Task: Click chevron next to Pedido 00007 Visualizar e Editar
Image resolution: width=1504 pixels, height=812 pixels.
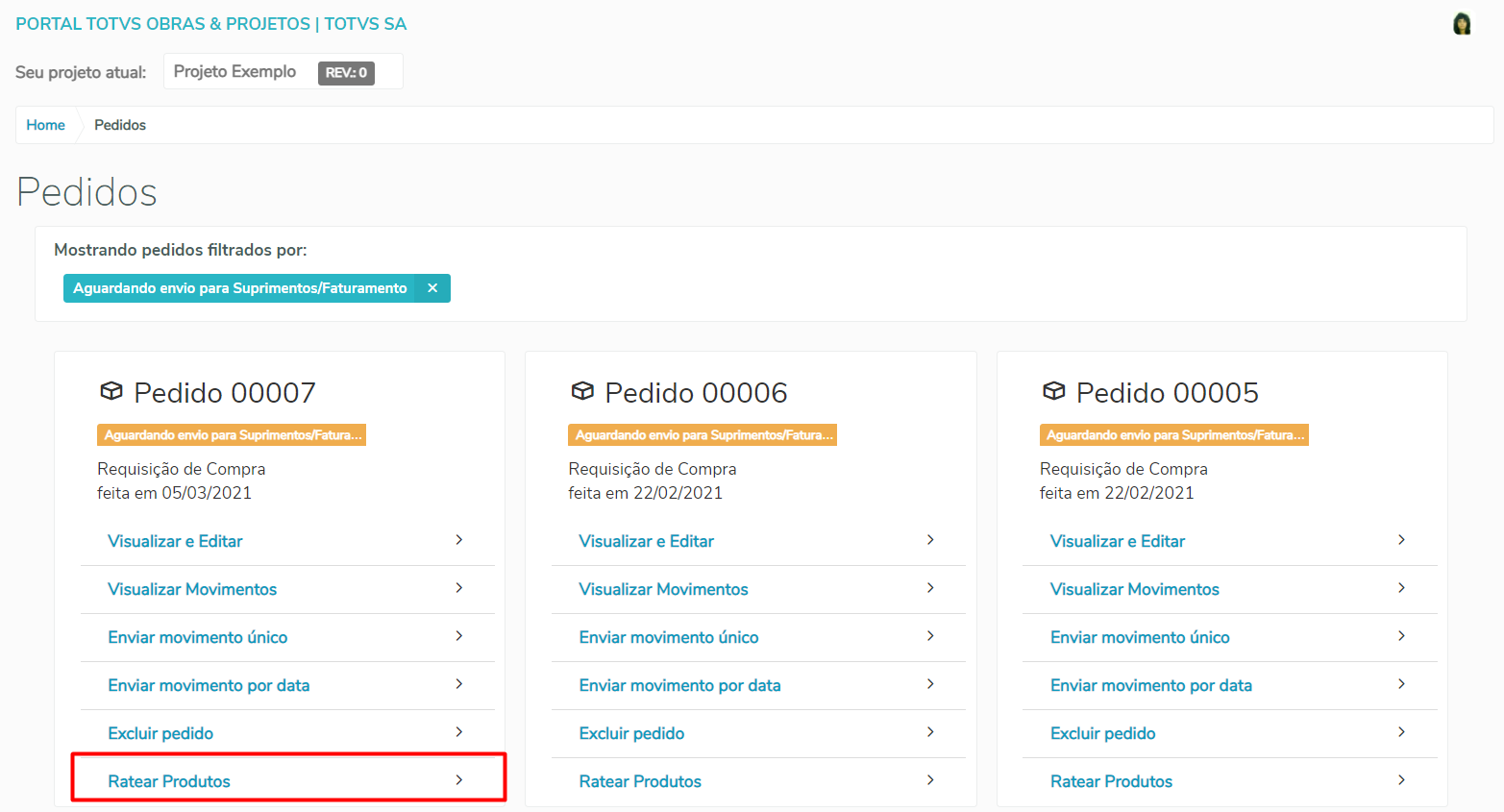Action: tap(459, 540)
